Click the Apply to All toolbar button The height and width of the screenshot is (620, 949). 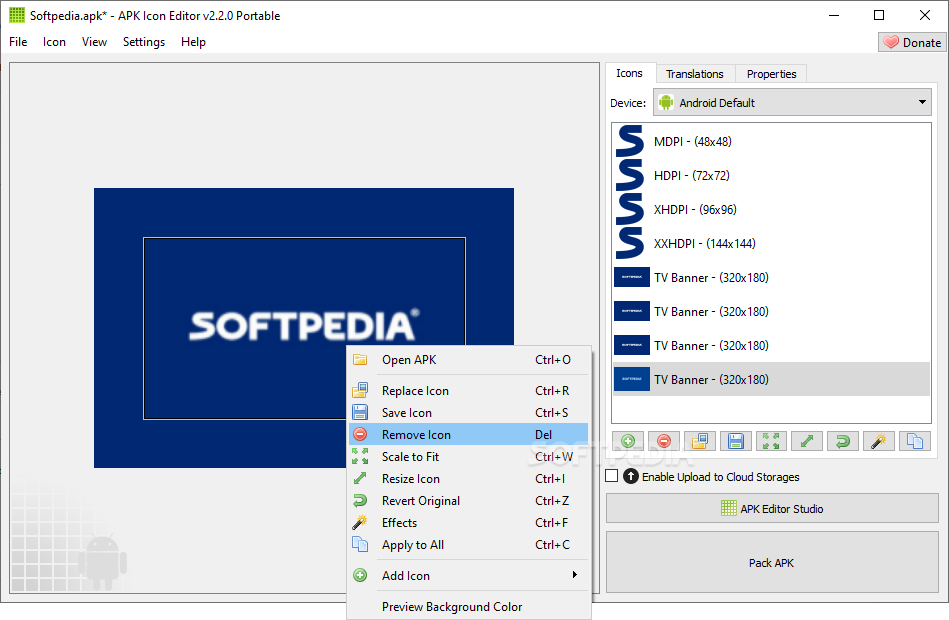click(x=915, y=441)
